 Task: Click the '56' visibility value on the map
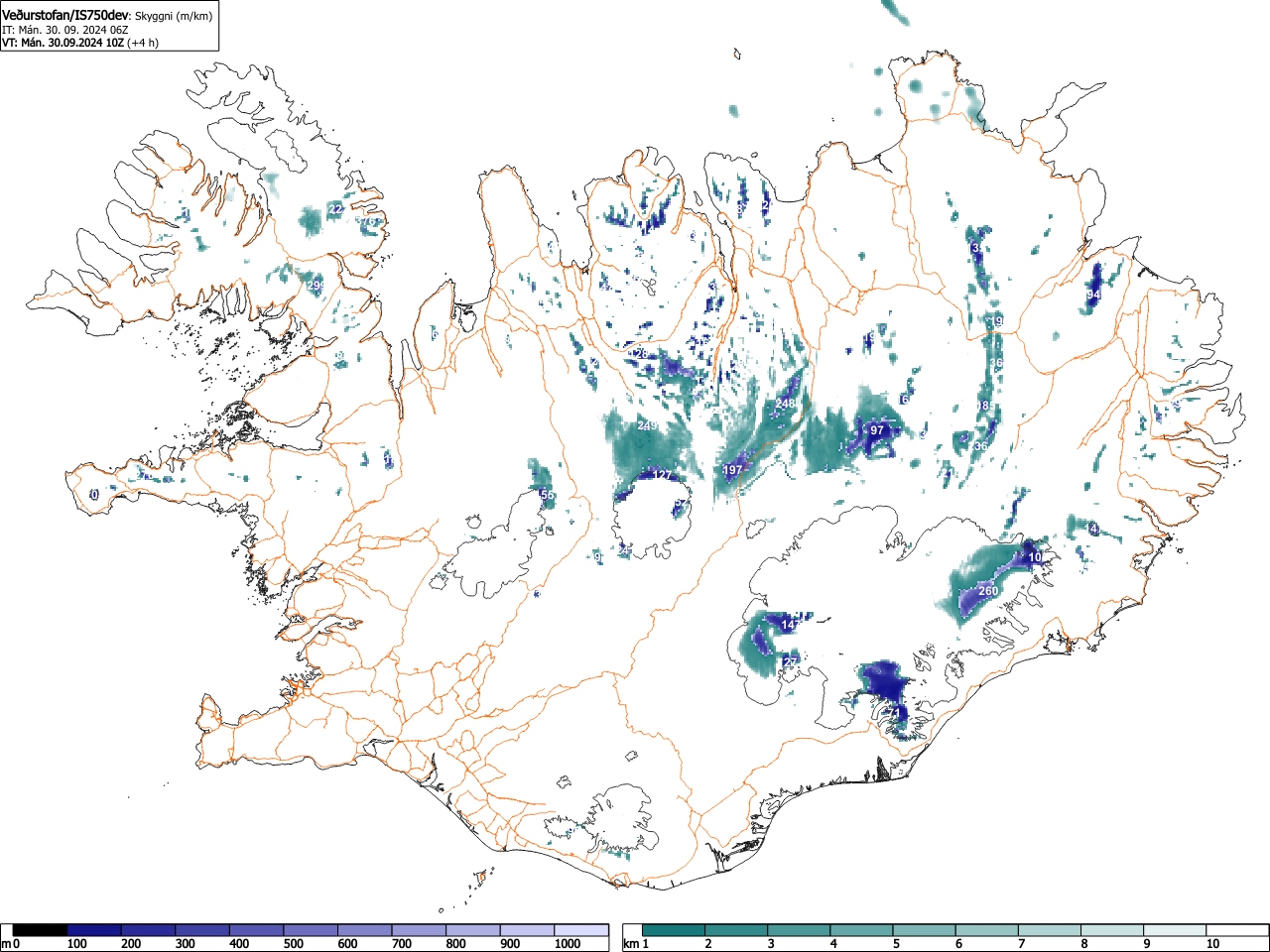(547, 495)
